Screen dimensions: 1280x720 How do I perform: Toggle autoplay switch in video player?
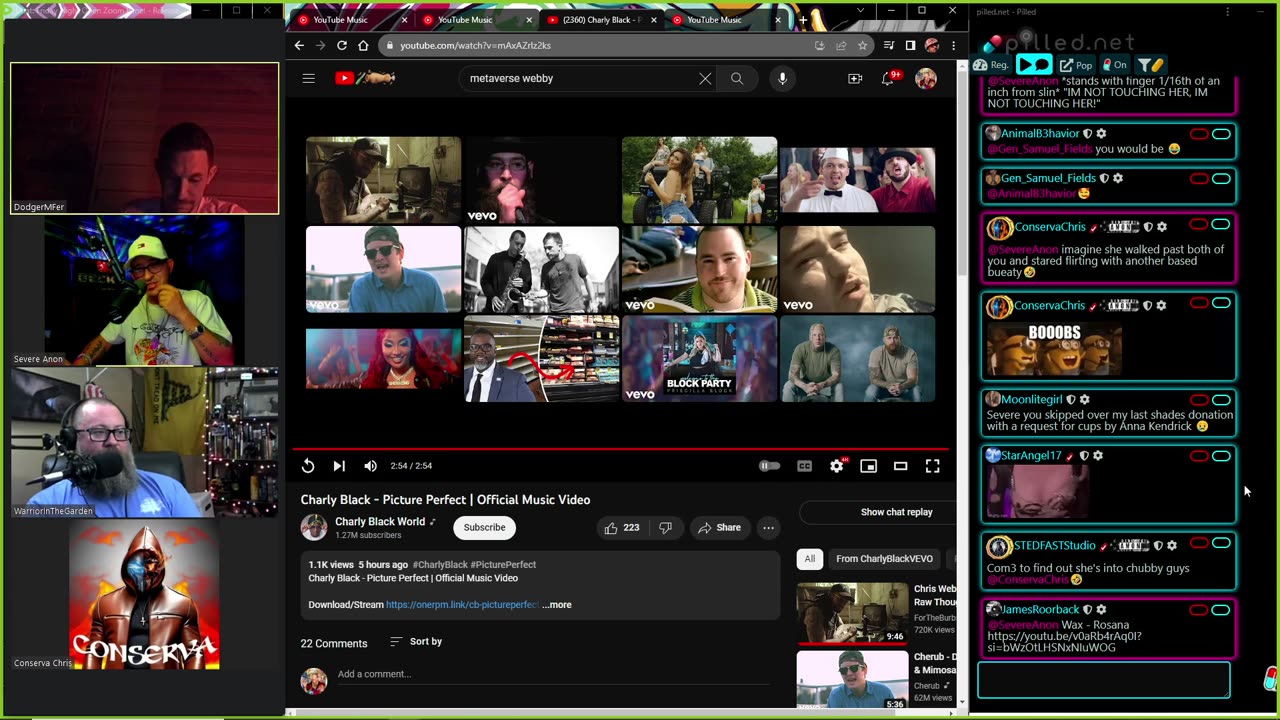(x=769, y=466)
